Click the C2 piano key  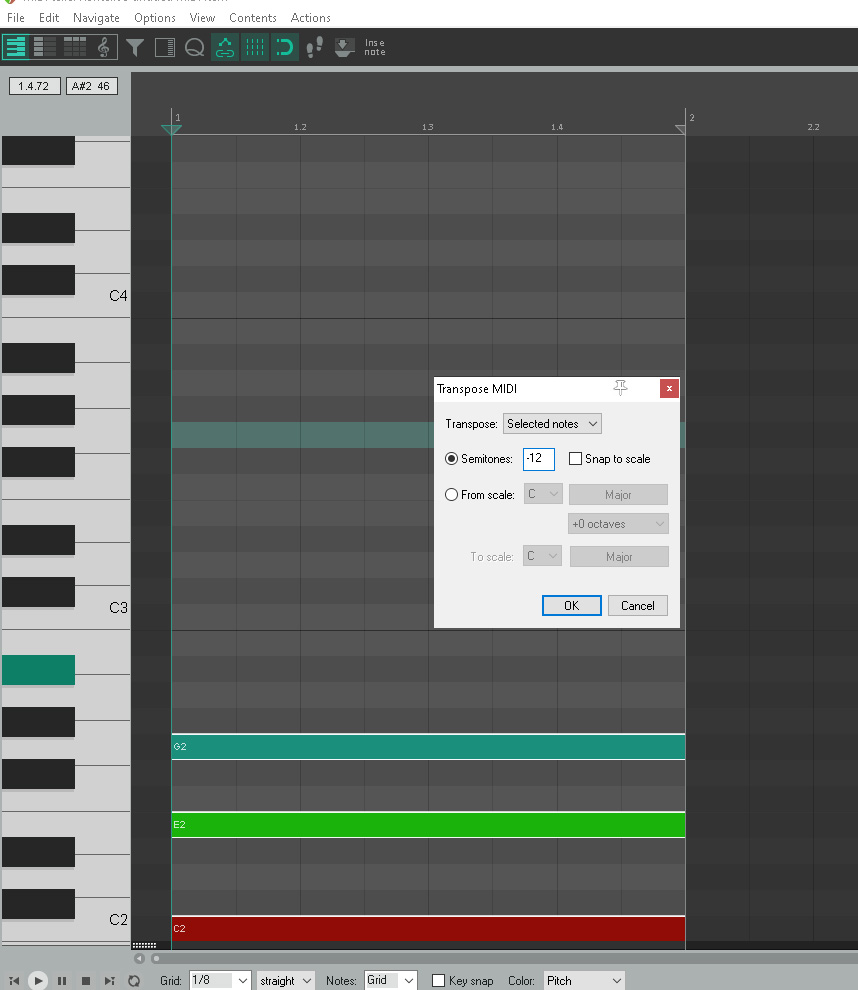(101, 919)
